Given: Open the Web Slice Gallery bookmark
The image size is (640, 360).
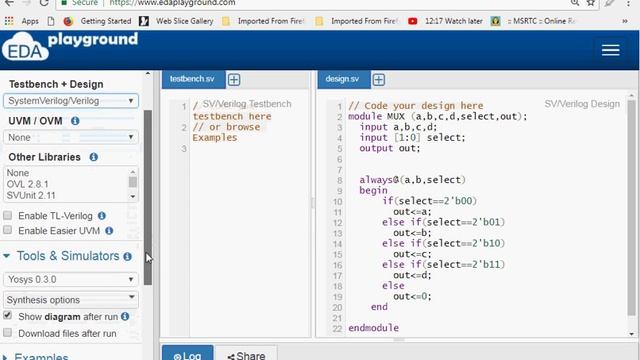Looking at the screenshot, I should pos(176,21).
